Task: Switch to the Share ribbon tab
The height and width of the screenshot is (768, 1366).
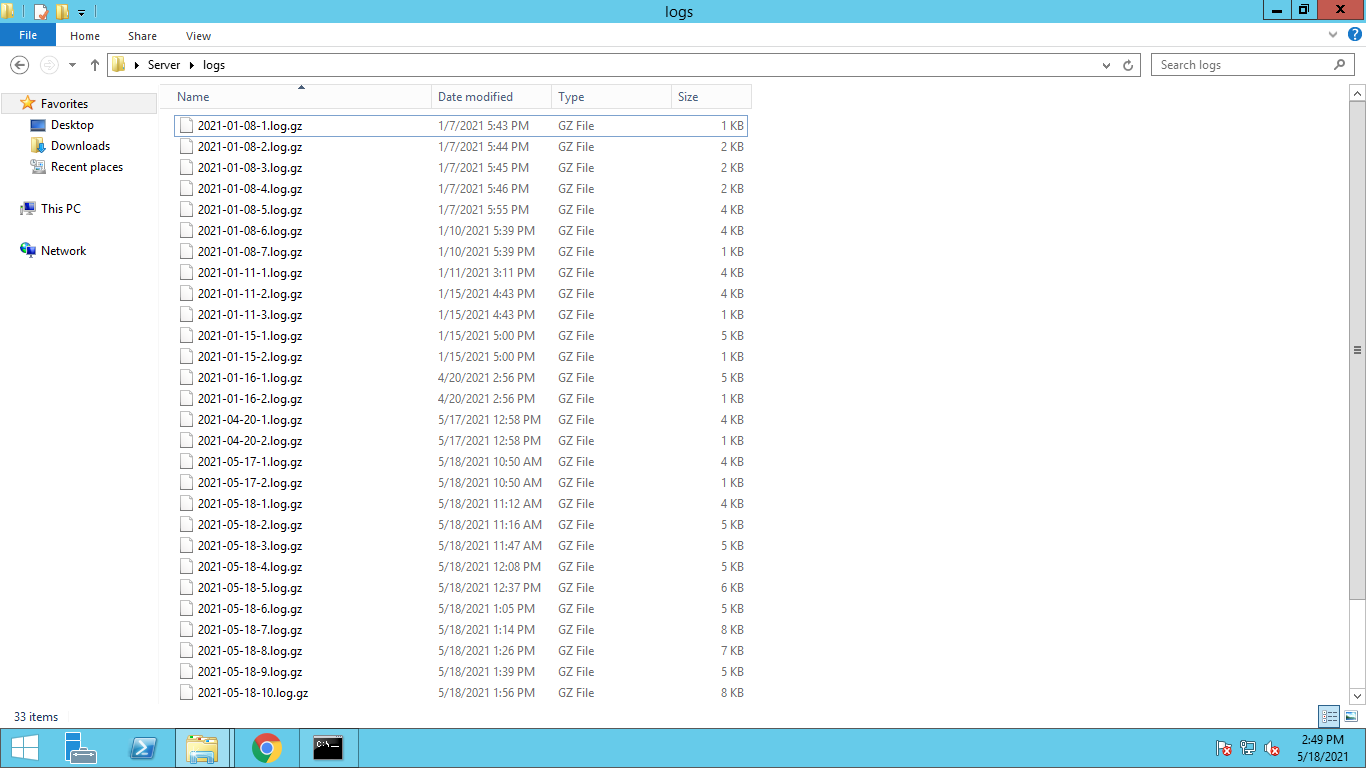Action: click(x=142, y=36)
